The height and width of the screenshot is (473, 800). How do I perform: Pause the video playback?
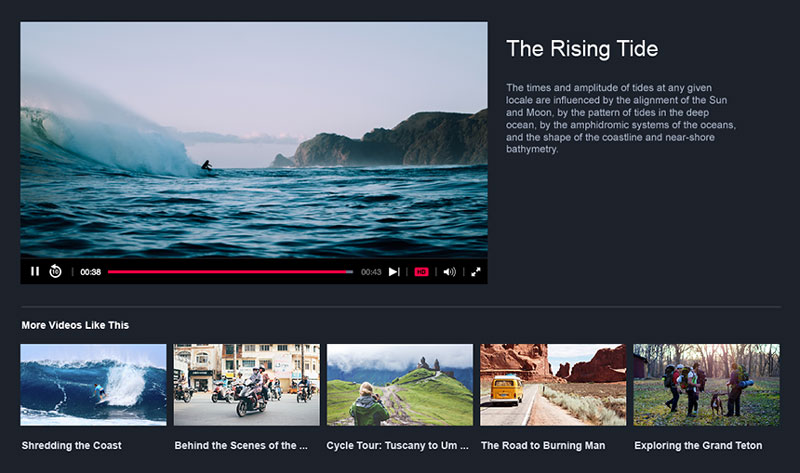tap(35, 271)
